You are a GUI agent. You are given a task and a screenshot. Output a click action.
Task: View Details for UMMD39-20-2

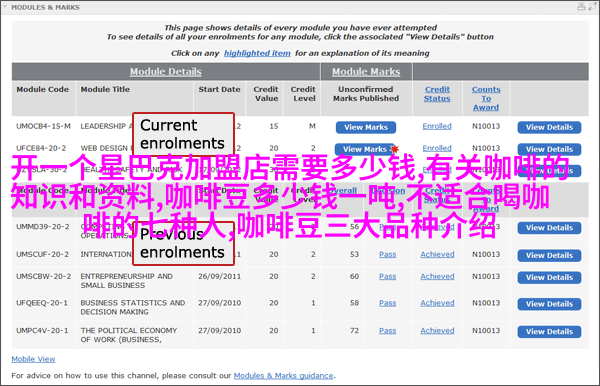[549, 228]
